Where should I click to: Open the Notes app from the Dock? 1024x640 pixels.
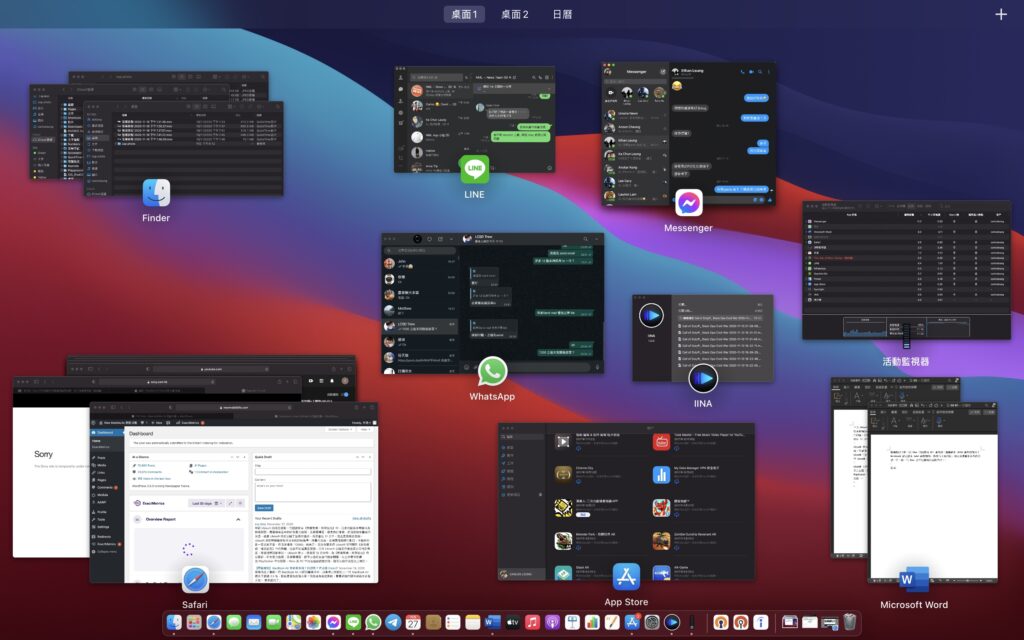[x=473, y=622]
